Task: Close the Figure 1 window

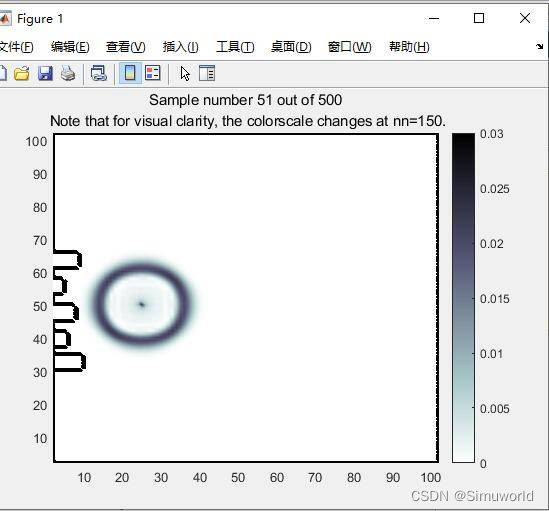Action: (x=524, y=18)
